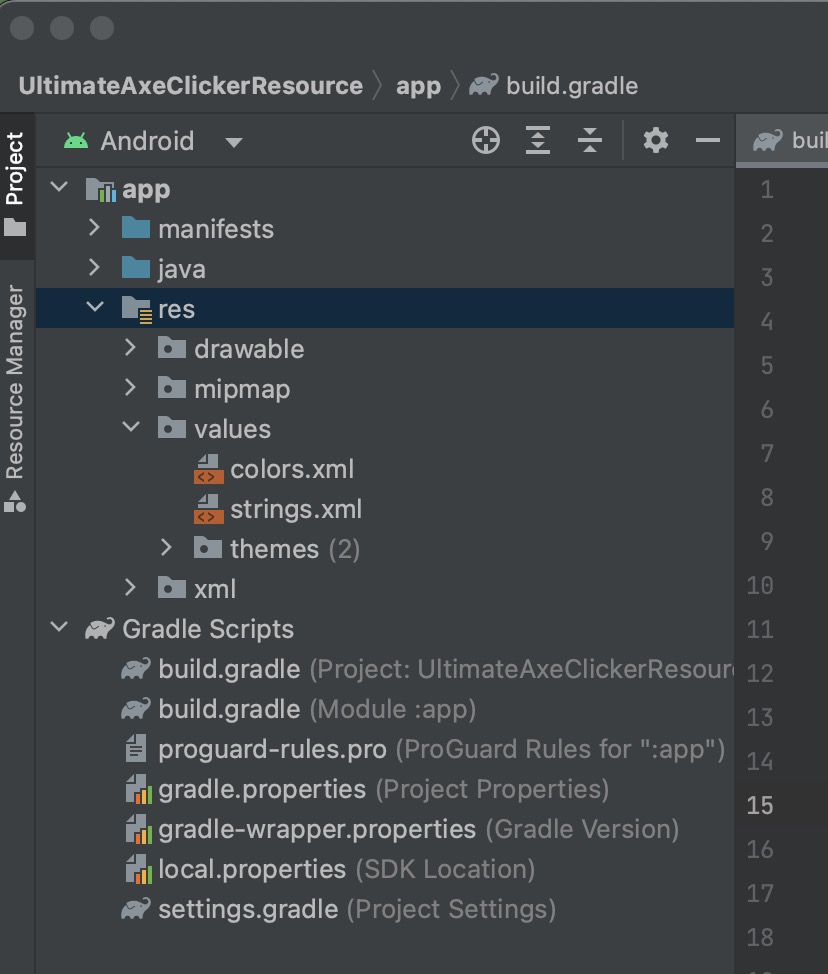Click the Android view label
The width and height of the screenshot is (828, 974).
coord(147,141)
